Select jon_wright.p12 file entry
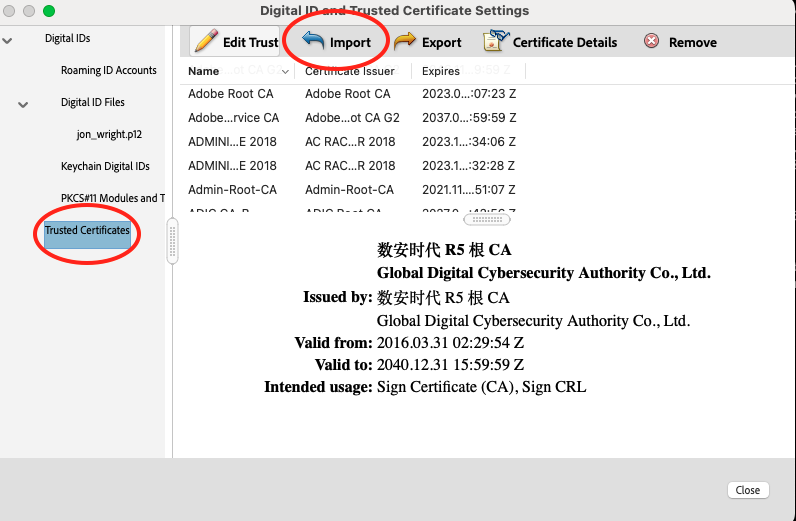This screenshot has width=796, height=521. 109,134
